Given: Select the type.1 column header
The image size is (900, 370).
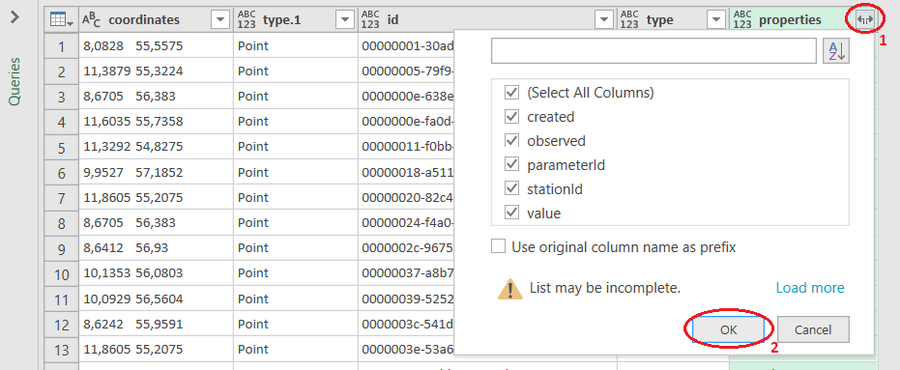Looking at the screenshot, I should click(296, 20).
